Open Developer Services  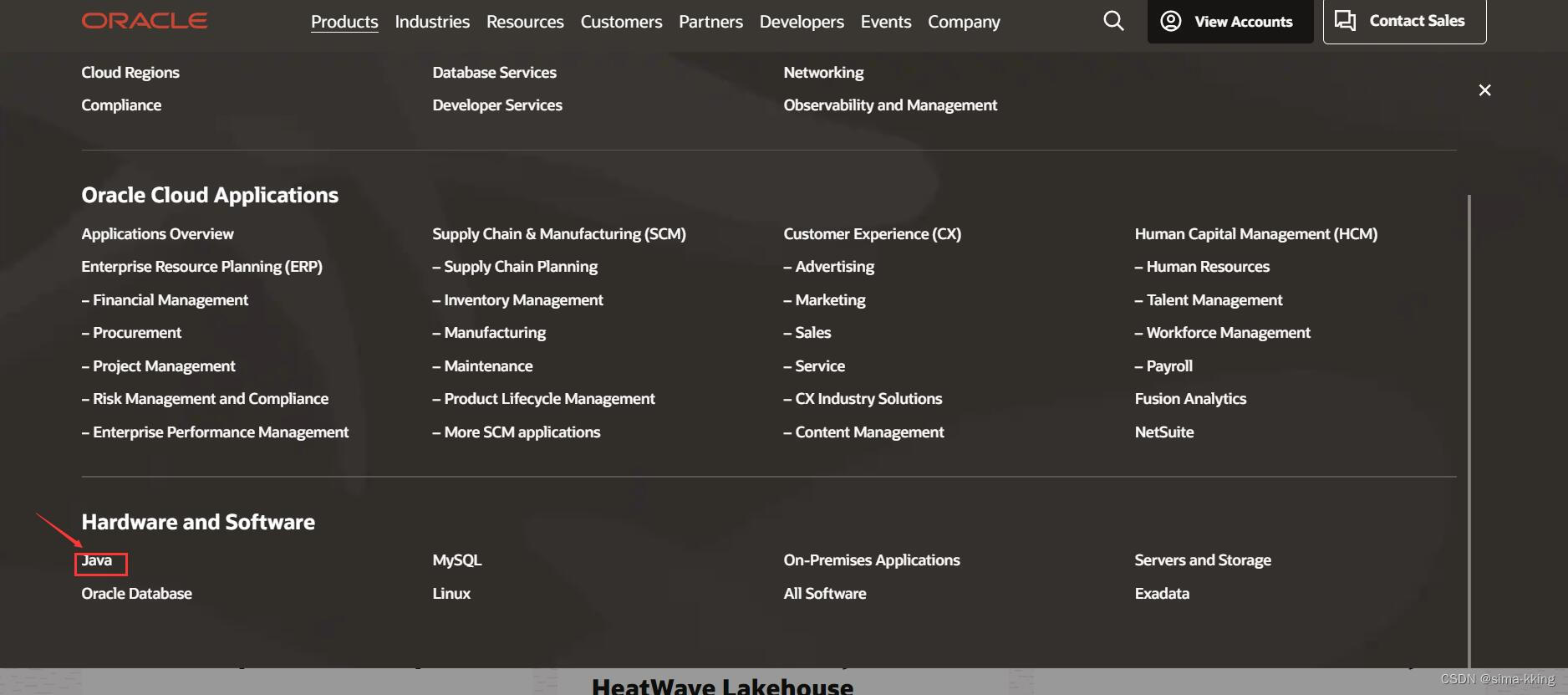click(497, 105)
